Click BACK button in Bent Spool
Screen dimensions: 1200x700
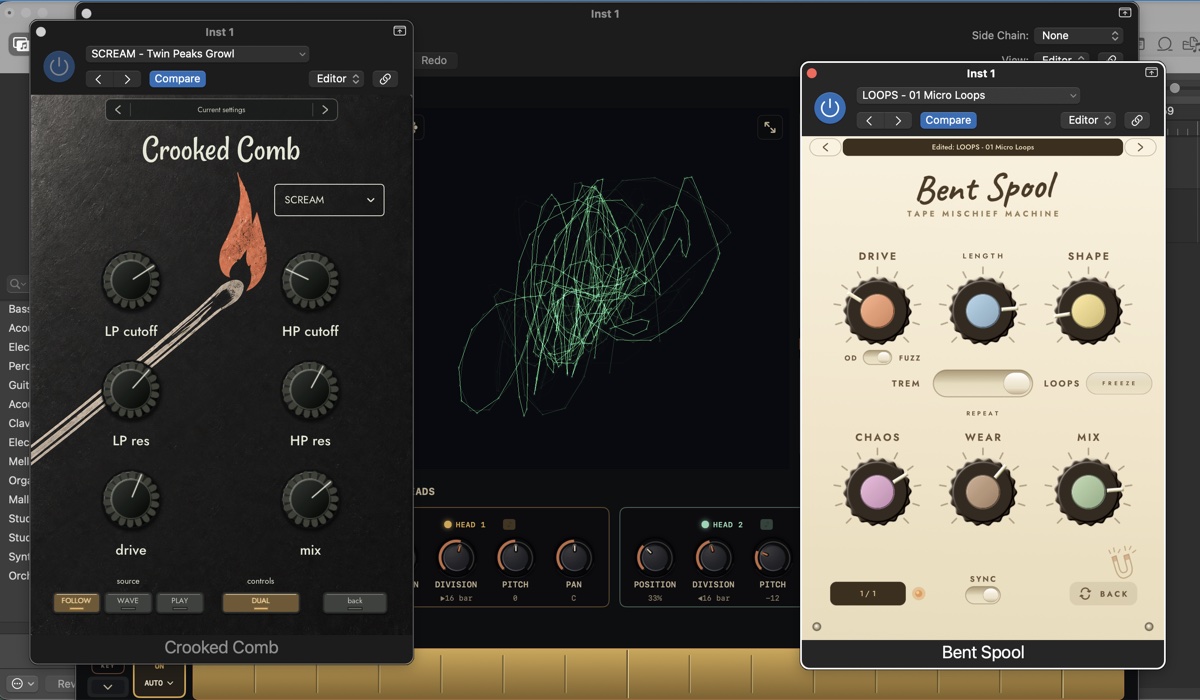click(1103, 594)
